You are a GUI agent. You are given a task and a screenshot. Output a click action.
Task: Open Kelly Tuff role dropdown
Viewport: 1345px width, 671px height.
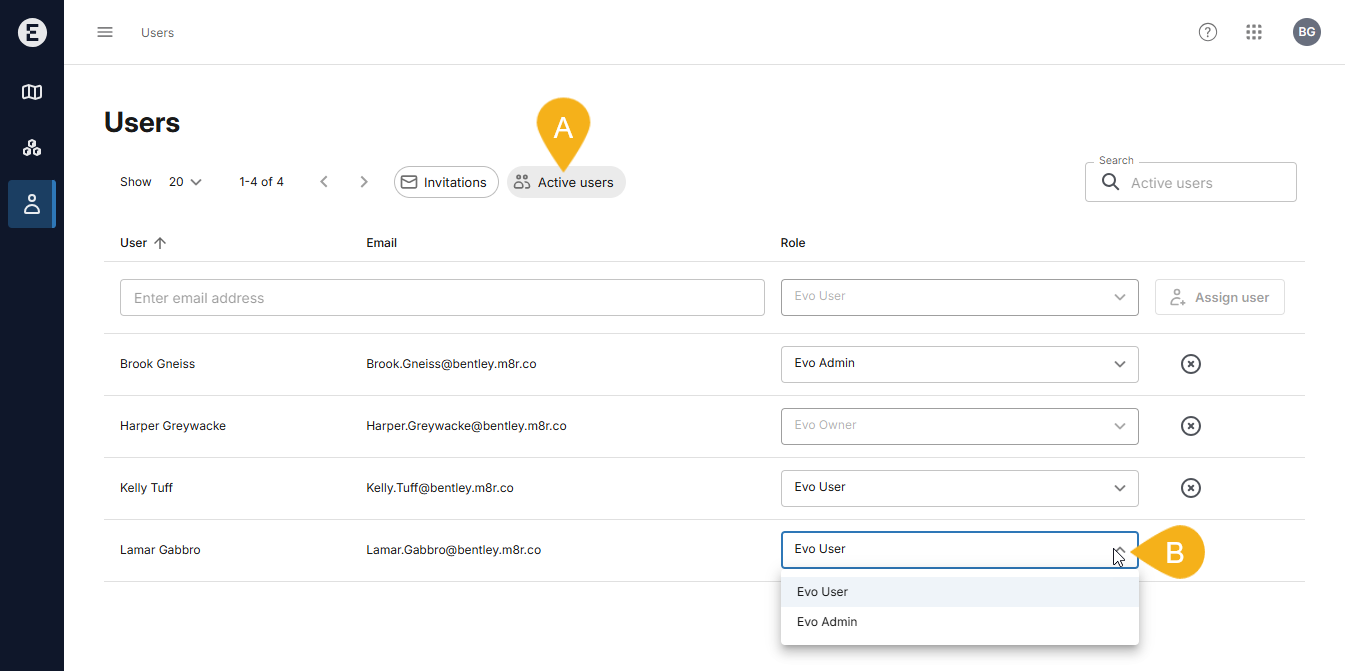point(959,488)
